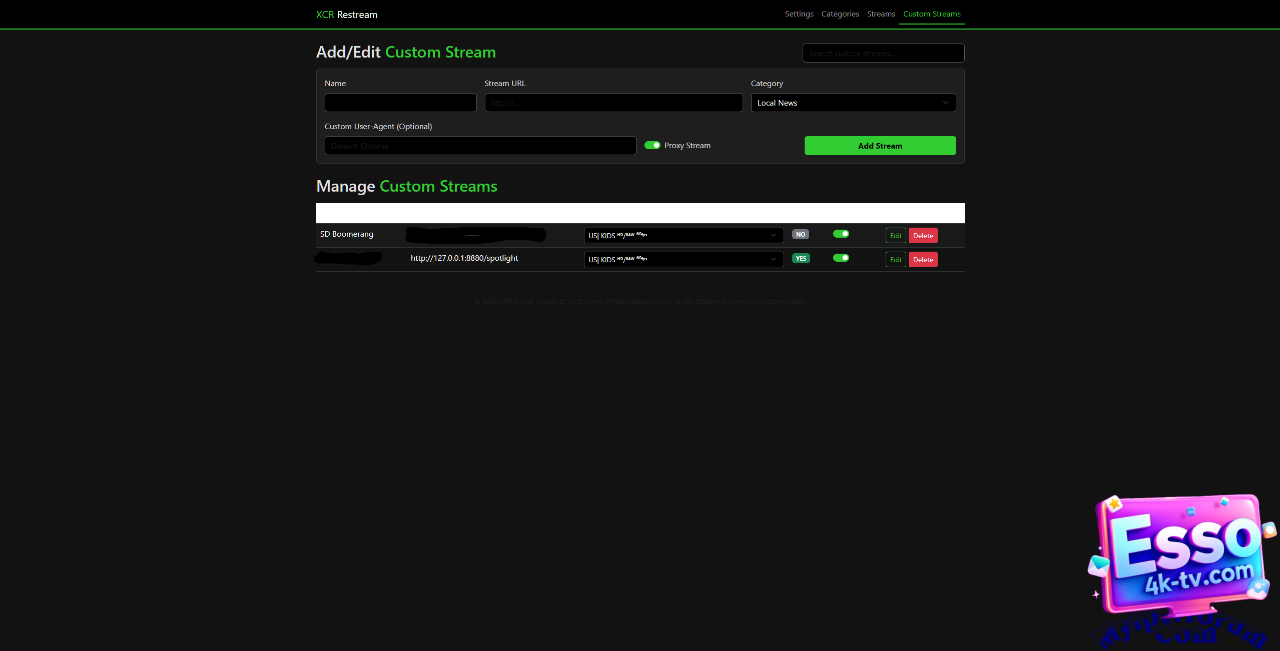Open the Category dropdown showing Local News
This screenshot has height=651, width=1280.
coord(853,103)
